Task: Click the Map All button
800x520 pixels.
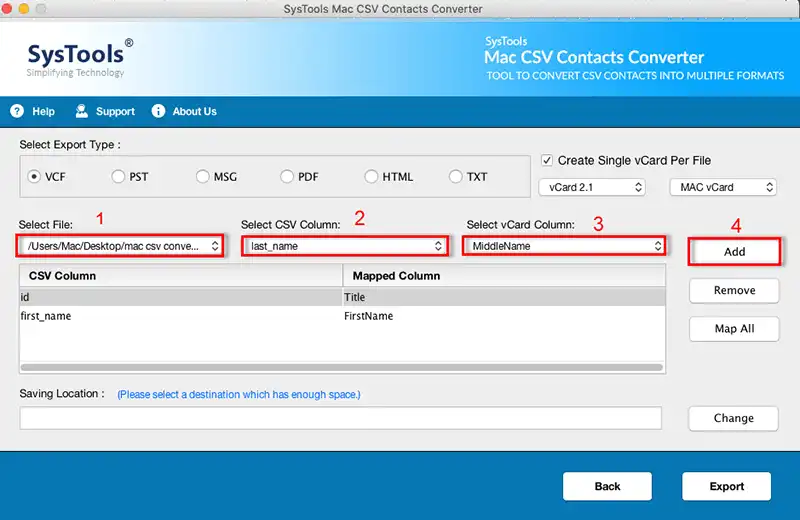Action: click(734, 329)
